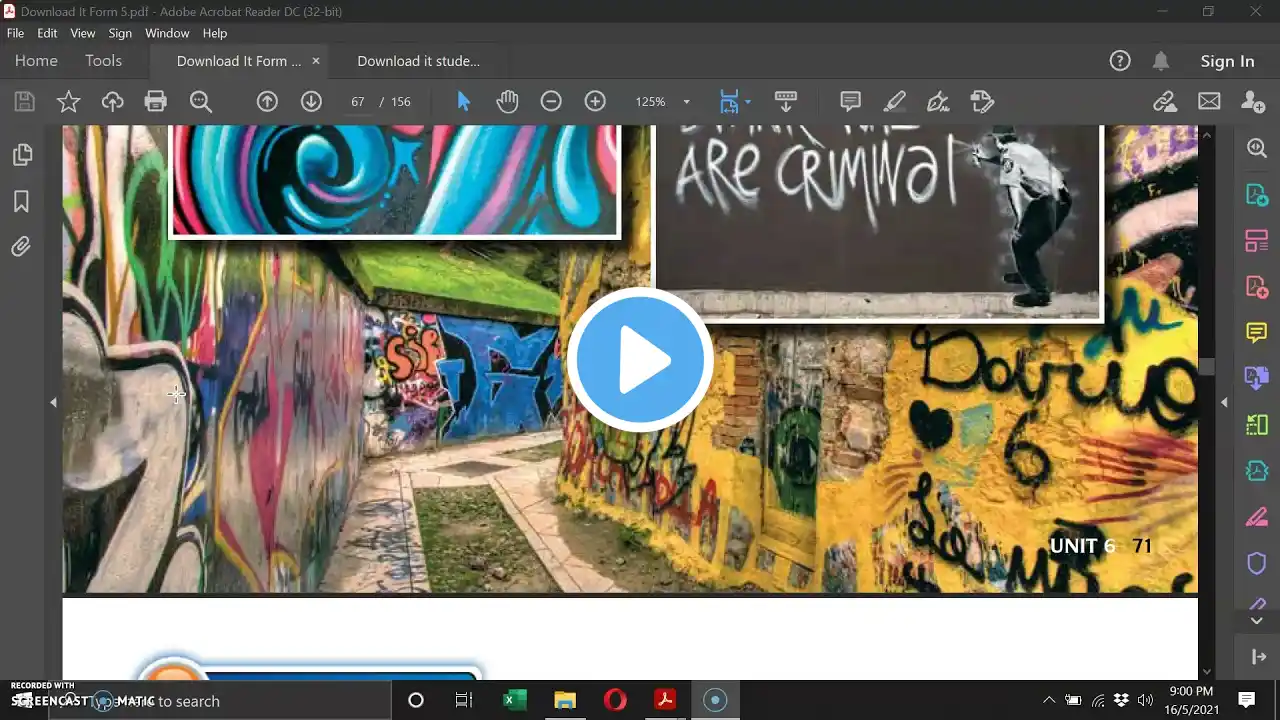Screen dimensions: 1280x720
Task: Toggle the page thumbnails panel
Action: (x=21, y=155)
